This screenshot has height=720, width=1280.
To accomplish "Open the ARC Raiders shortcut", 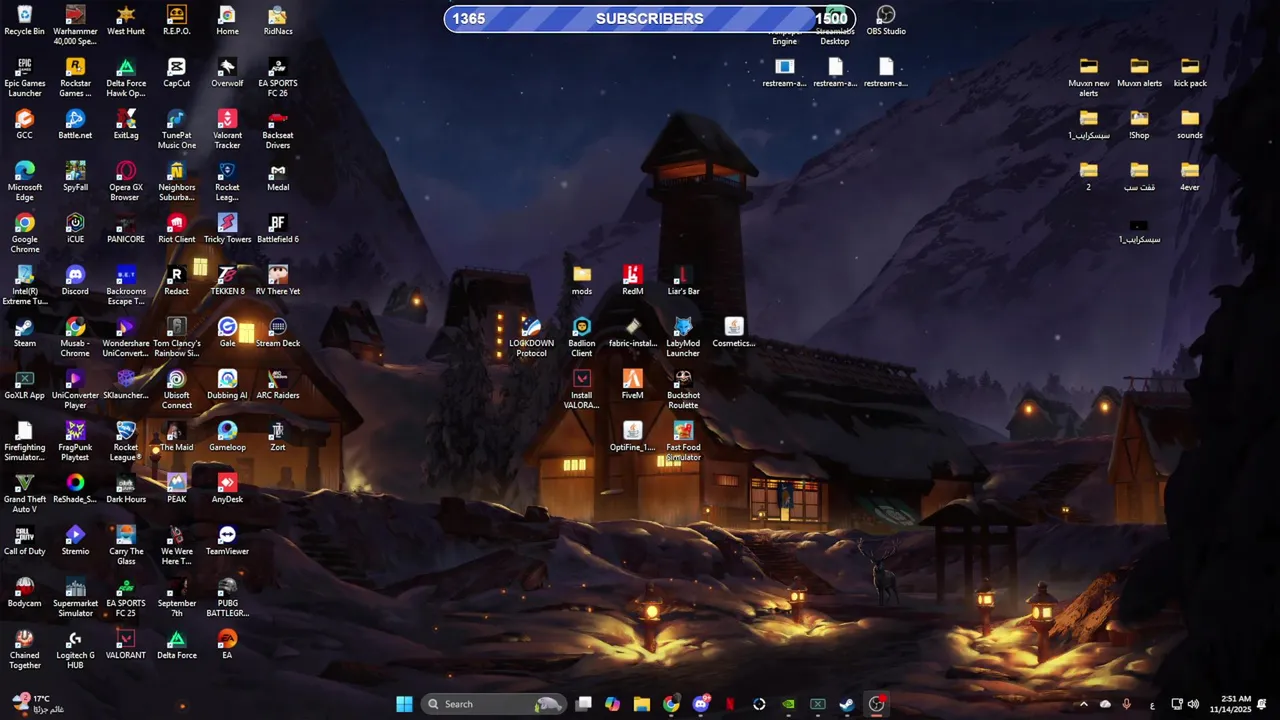I will (x=278, y=384).
